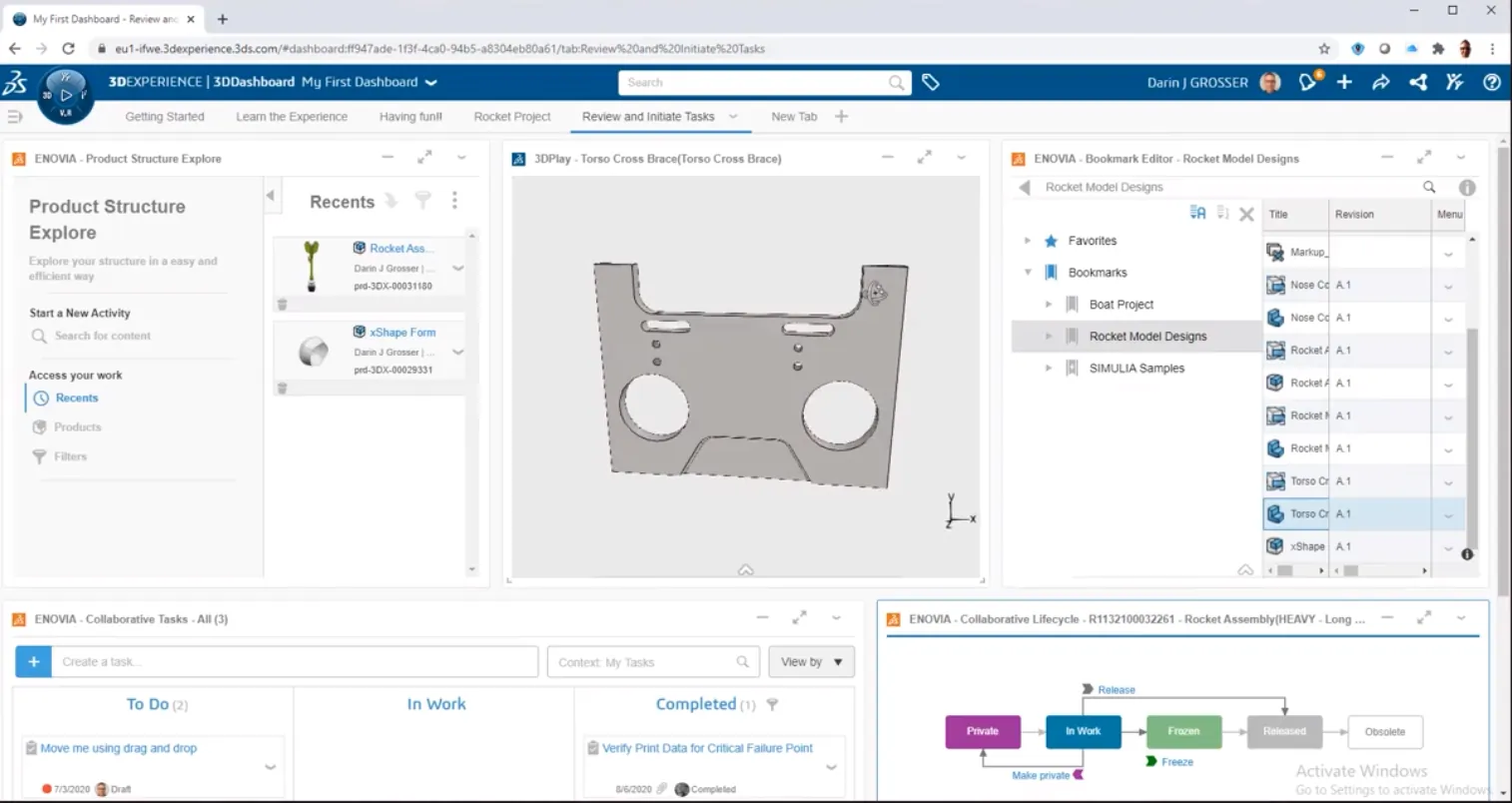
Task: Click the sort A-Z icon in Bookmark Editor
Action: click(1197, 213)
